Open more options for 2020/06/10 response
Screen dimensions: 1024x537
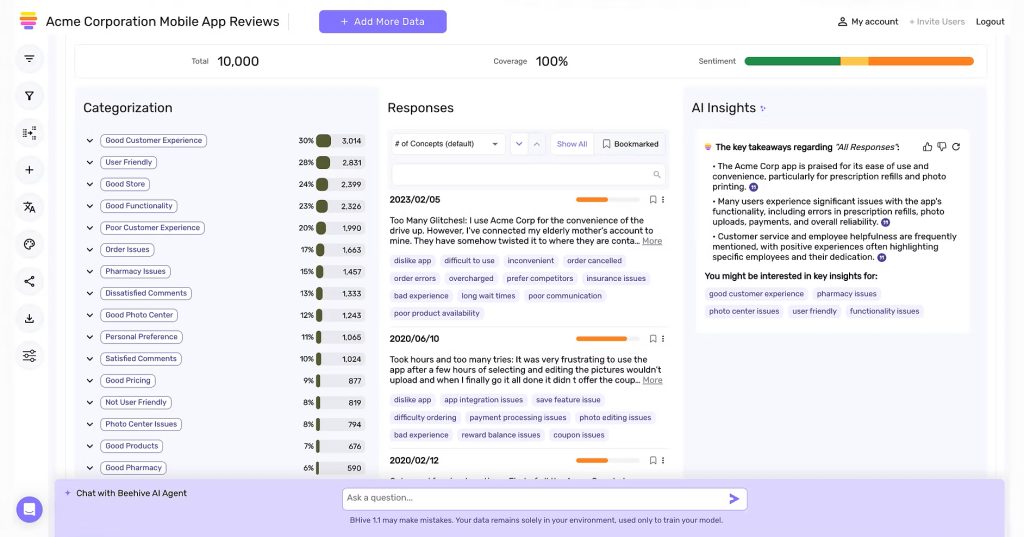[x=663, y=339]
